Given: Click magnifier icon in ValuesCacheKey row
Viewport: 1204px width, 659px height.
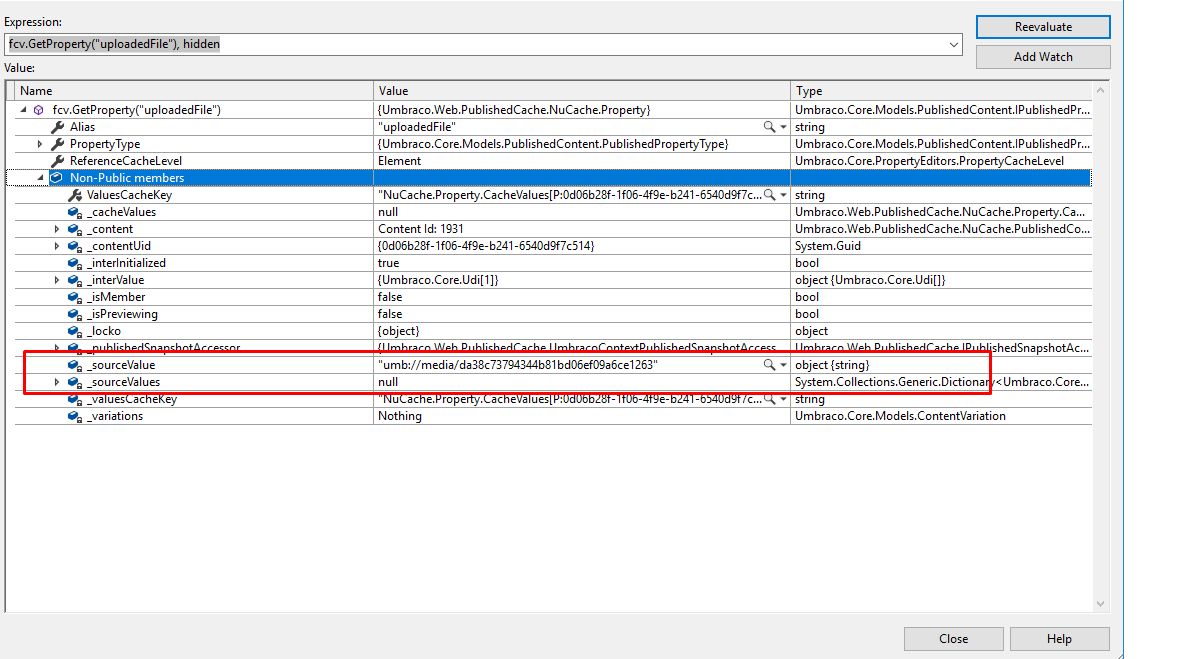Looking at the screenshot, I should pyautogui.click(x=769, y=195).
